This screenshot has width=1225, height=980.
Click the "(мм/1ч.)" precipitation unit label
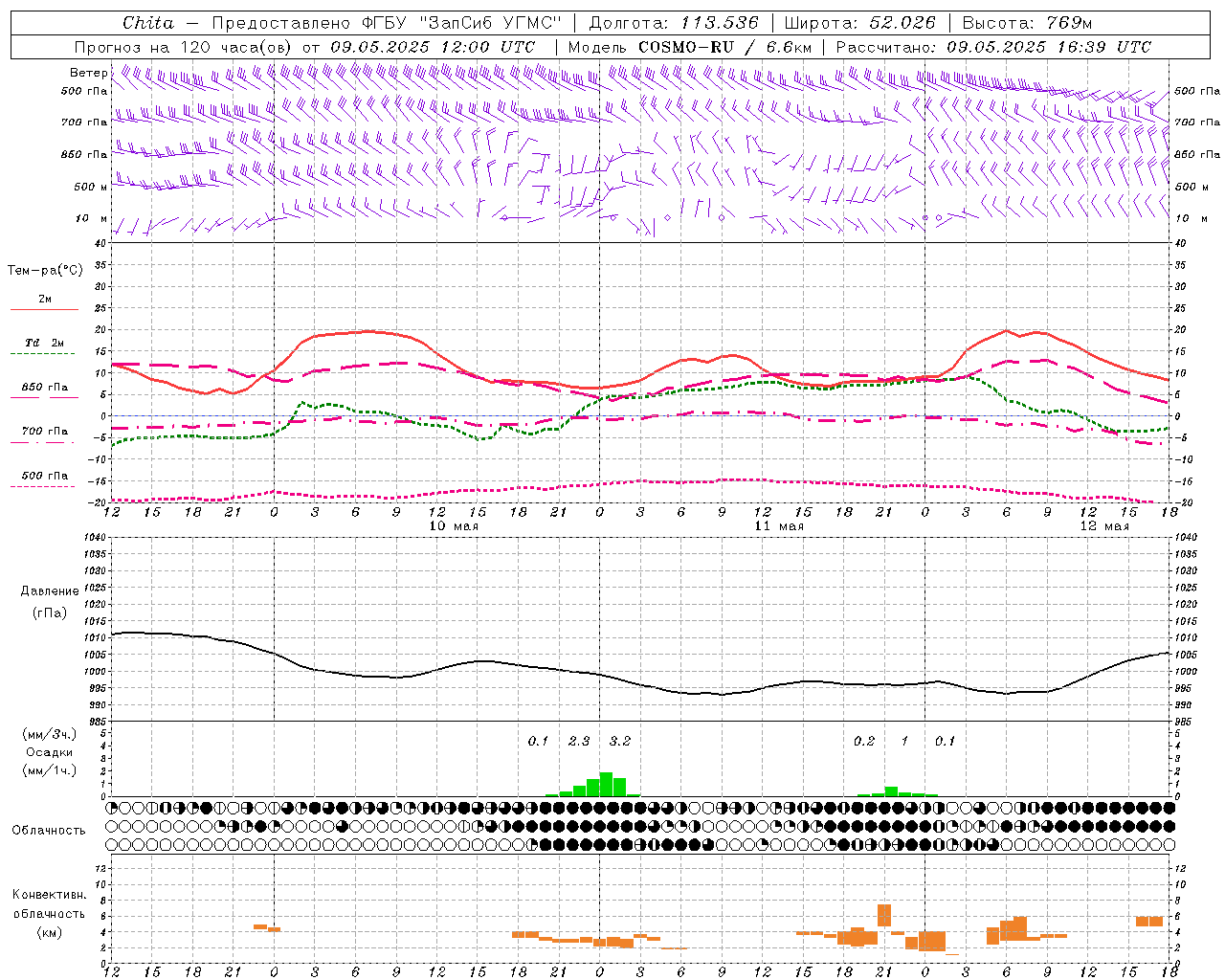click(50, 770)
